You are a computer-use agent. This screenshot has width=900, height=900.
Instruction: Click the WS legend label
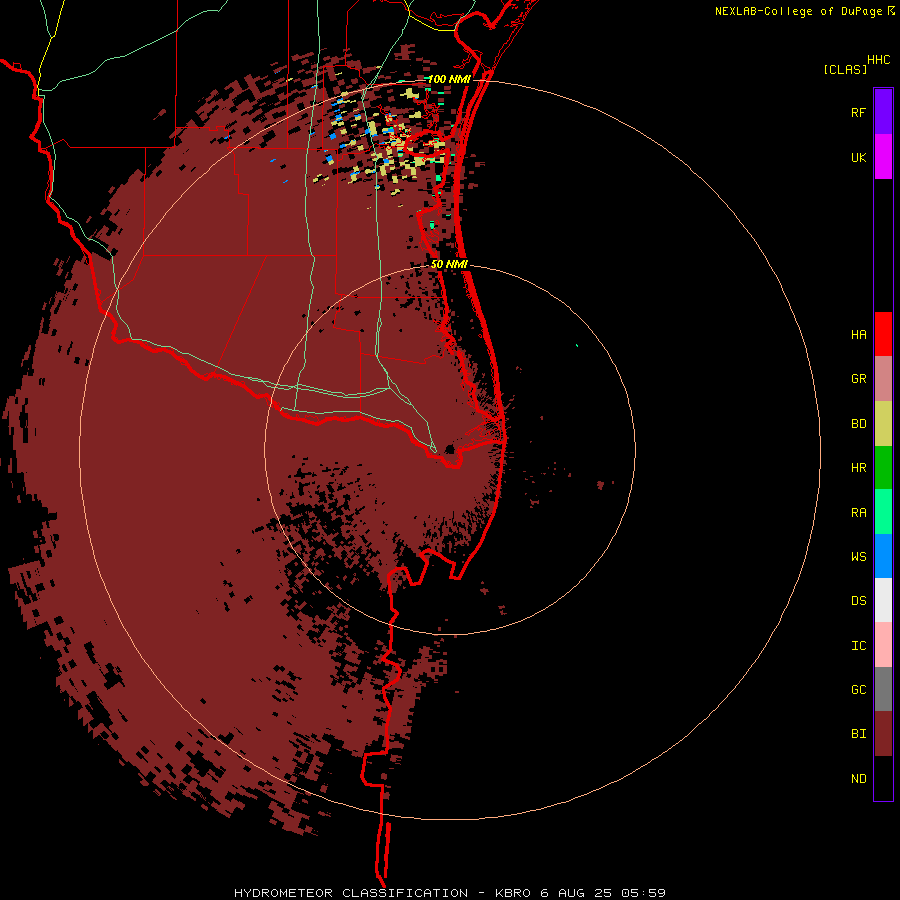point(858,557)
